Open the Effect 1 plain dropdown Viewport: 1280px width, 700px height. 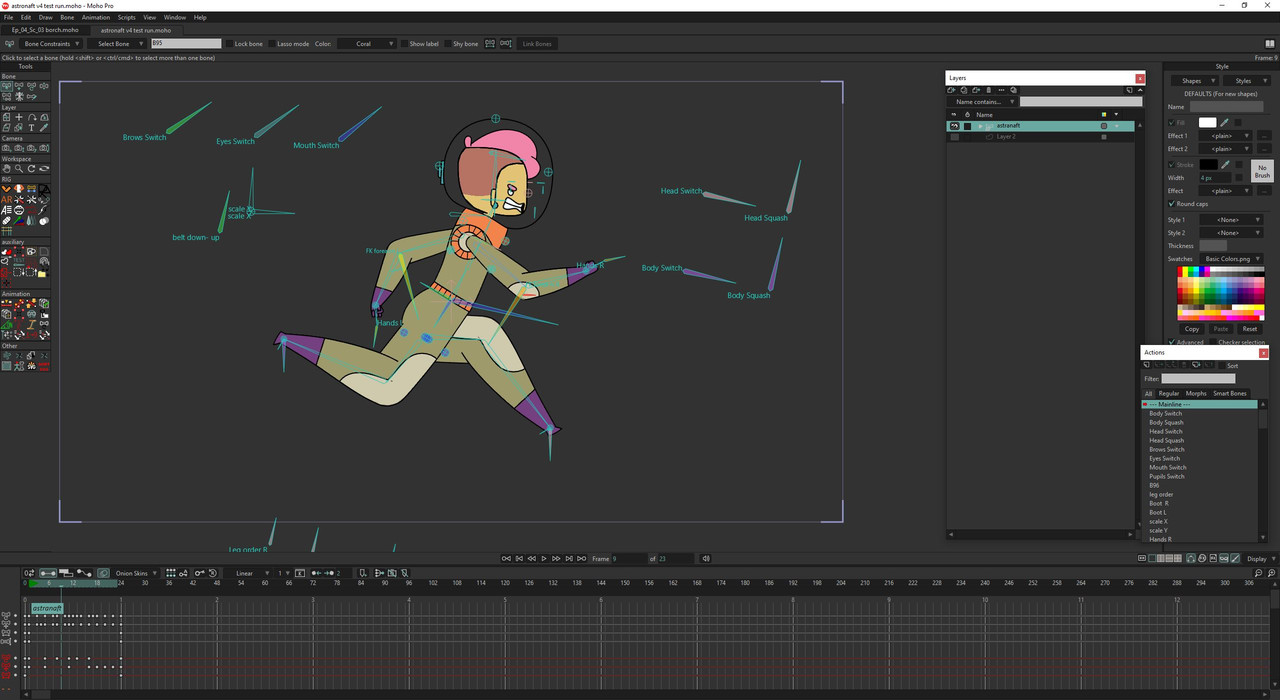point(1225,136)
